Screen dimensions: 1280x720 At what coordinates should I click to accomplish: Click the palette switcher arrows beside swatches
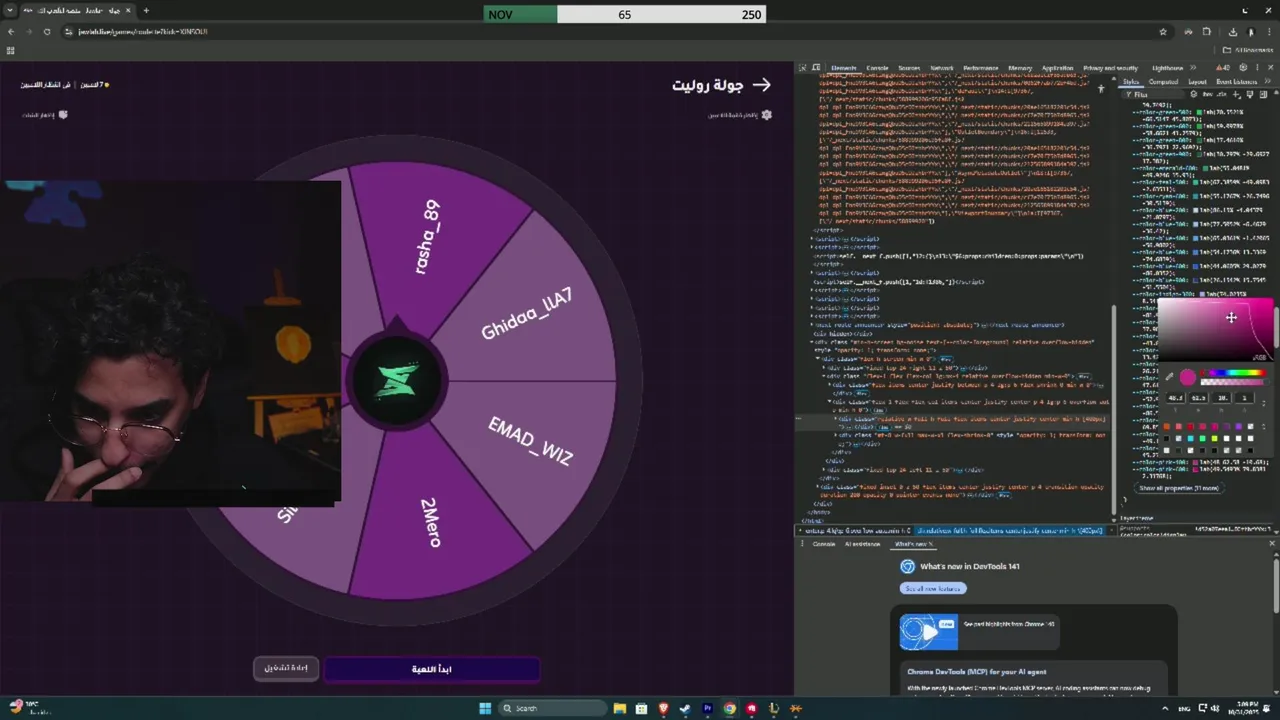pos(1264,426)
